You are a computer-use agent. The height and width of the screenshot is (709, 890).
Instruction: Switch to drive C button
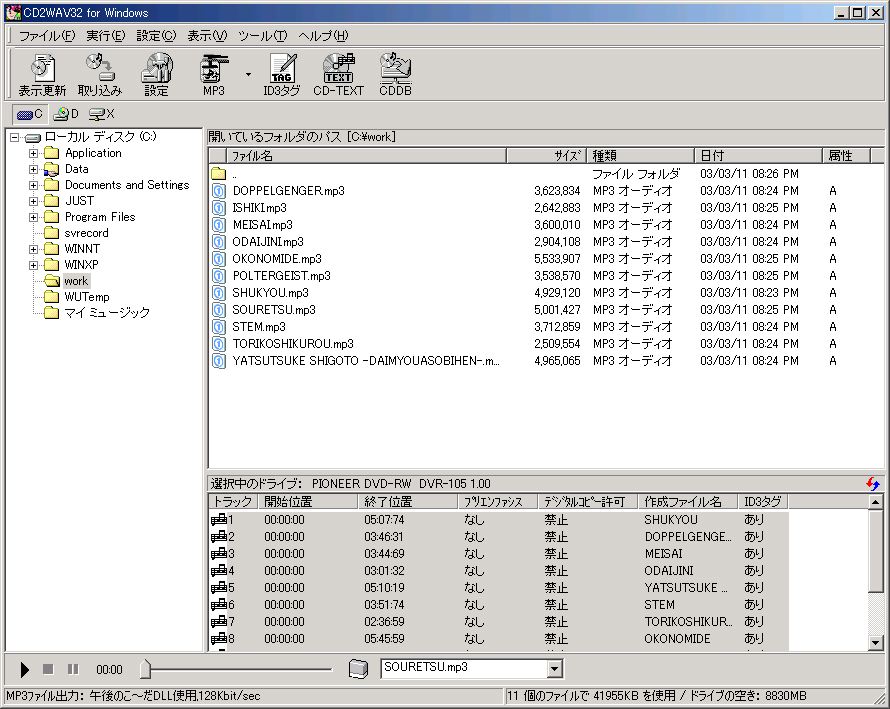point(29,114)
